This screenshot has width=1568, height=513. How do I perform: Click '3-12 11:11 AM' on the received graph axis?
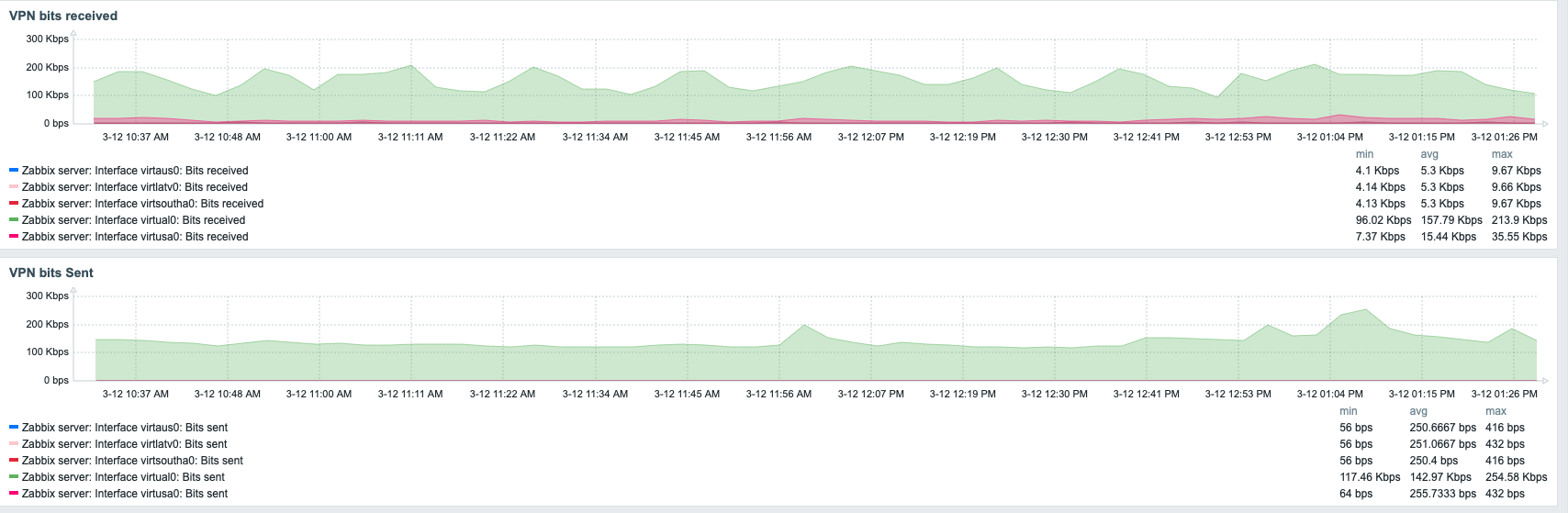pyautogui.click(x=410, y=137)
